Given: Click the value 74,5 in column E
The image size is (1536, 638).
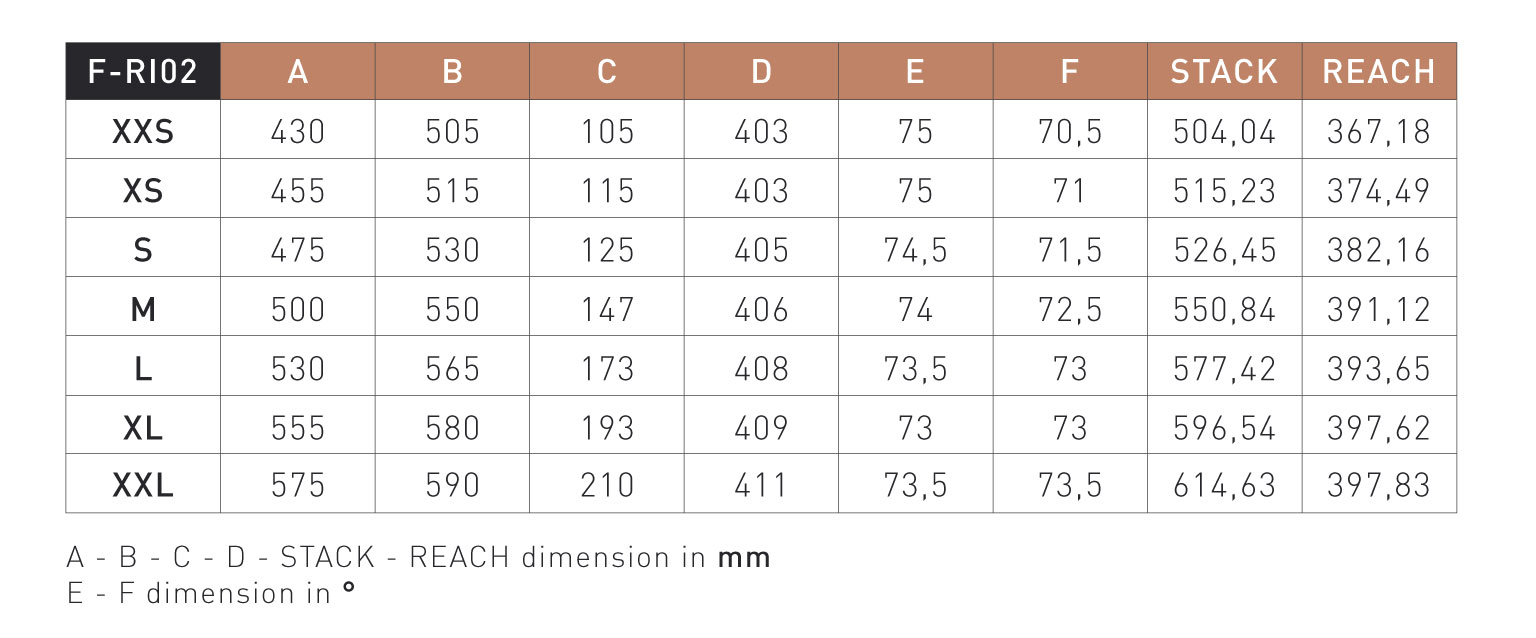Looking at the screenshot, I should 916,250.
